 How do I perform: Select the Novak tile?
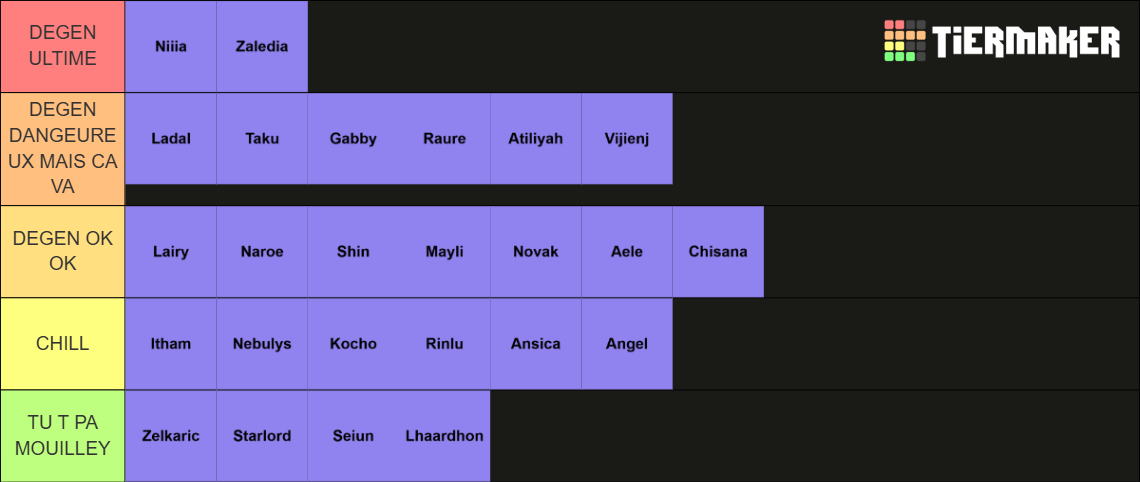[536, 252]
